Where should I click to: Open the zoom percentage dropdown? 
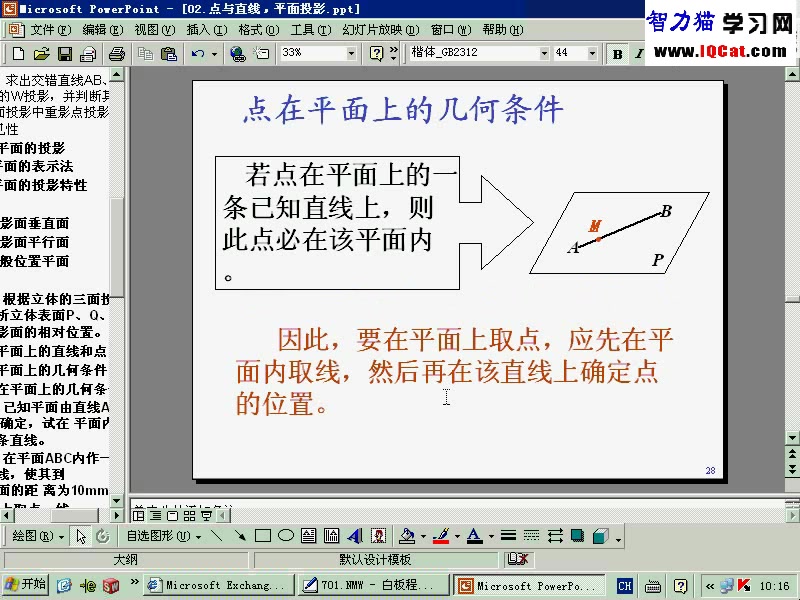click(x=350, y=55)
